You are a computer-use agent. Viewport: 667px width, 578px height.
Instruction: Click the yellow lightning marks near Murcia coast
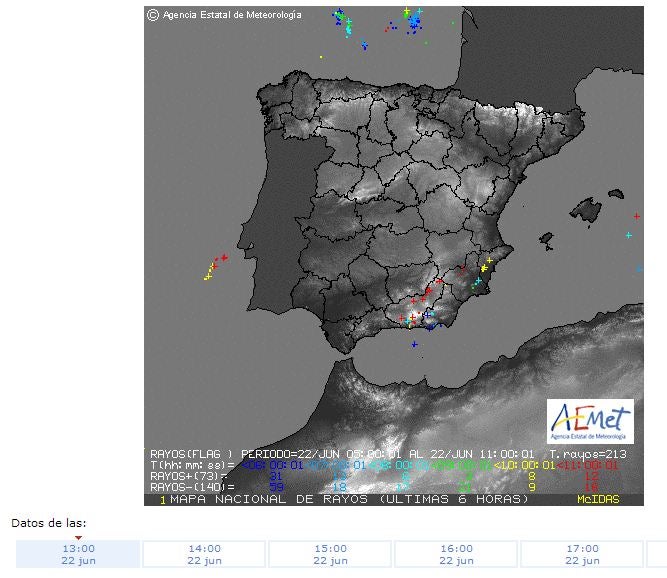(x=486, y=267)
